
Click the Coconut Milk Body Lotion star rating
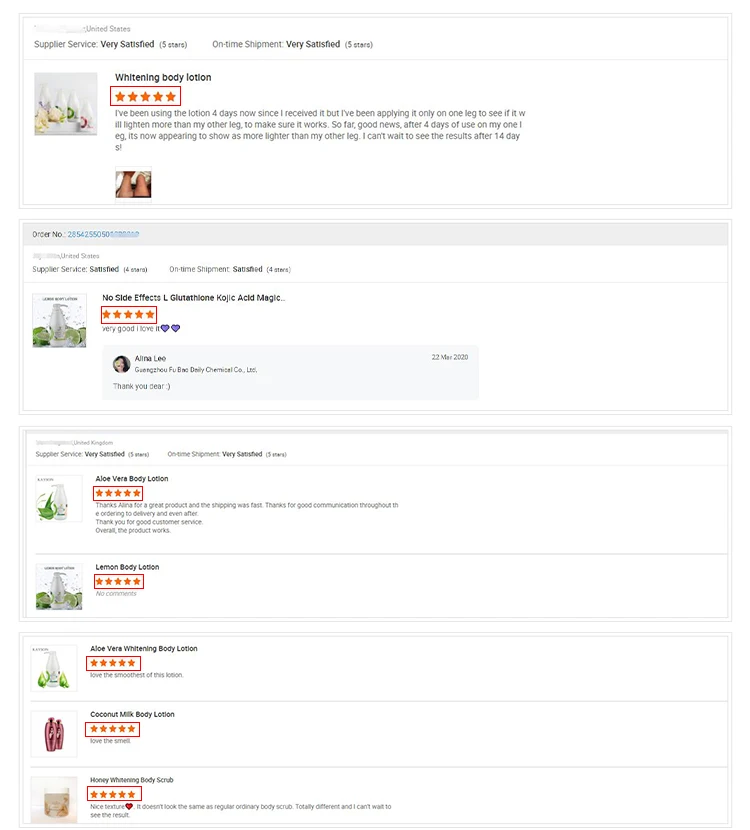point(113,729)
